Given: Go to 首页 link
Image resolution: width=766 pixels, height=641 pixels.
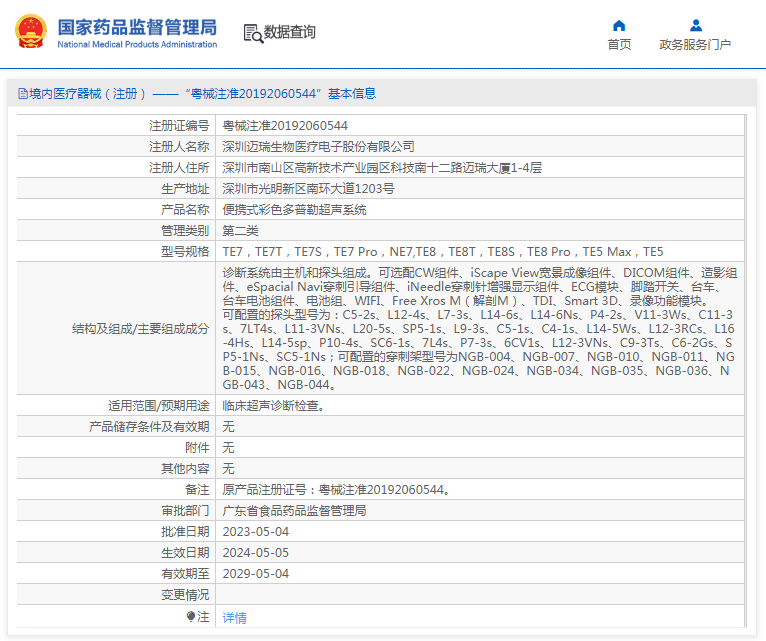Looking at the screenshot, I should (619, 44).
